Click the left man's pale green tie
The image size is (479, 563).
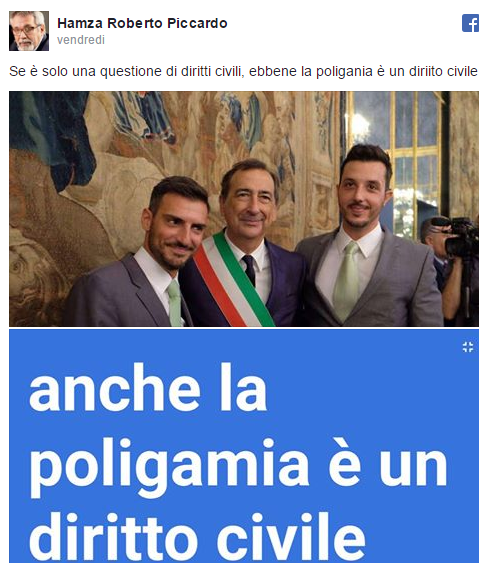[175, 303]
